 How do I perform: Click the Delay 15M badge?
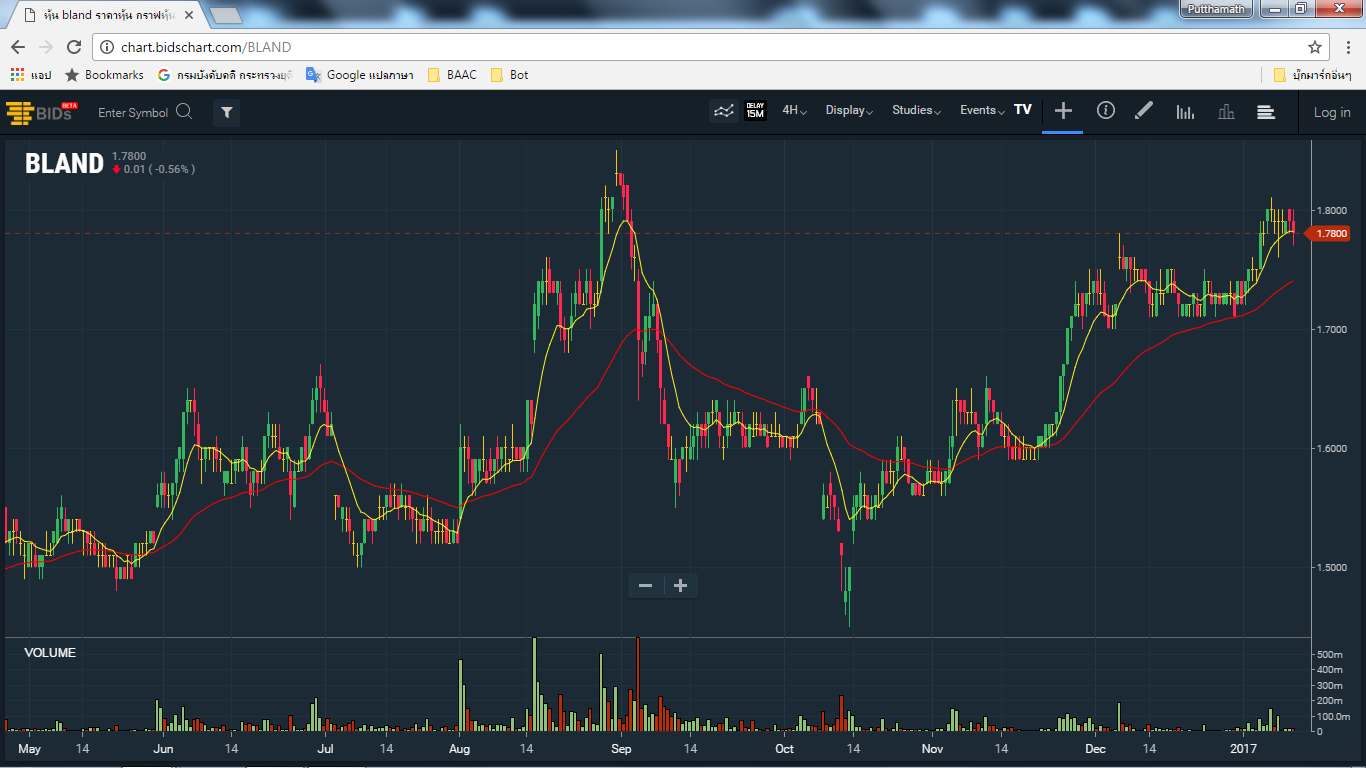click(755, 111)
